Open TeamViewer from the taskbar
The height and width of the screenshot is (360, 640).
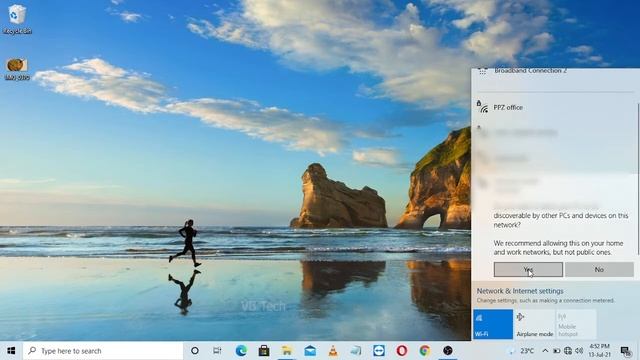click(x=379, y=351)
